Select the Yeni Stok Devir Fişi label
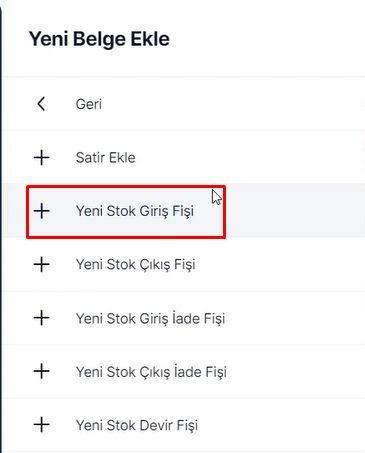 137,425
